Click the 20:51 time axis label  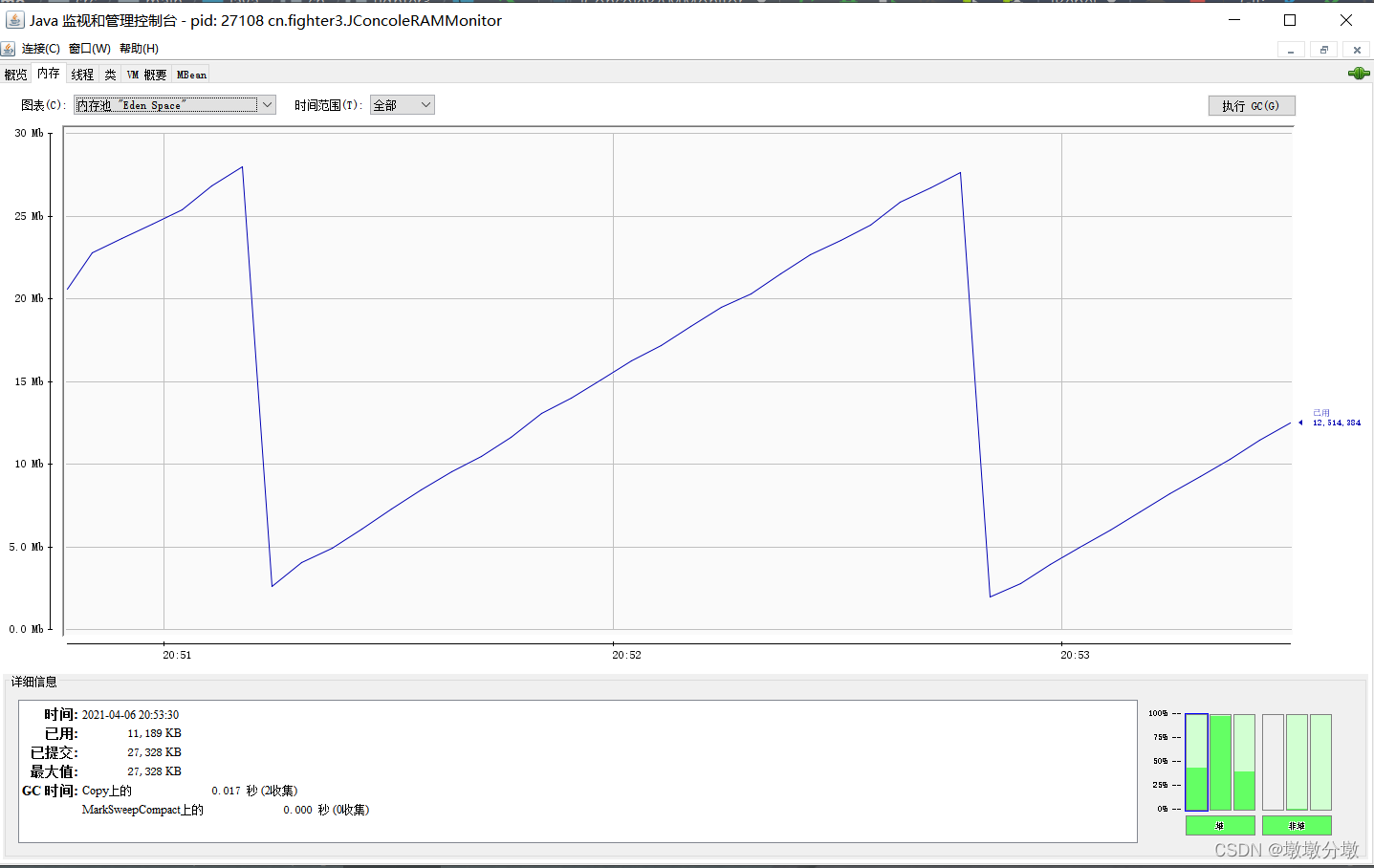click(x=177, y=655)
